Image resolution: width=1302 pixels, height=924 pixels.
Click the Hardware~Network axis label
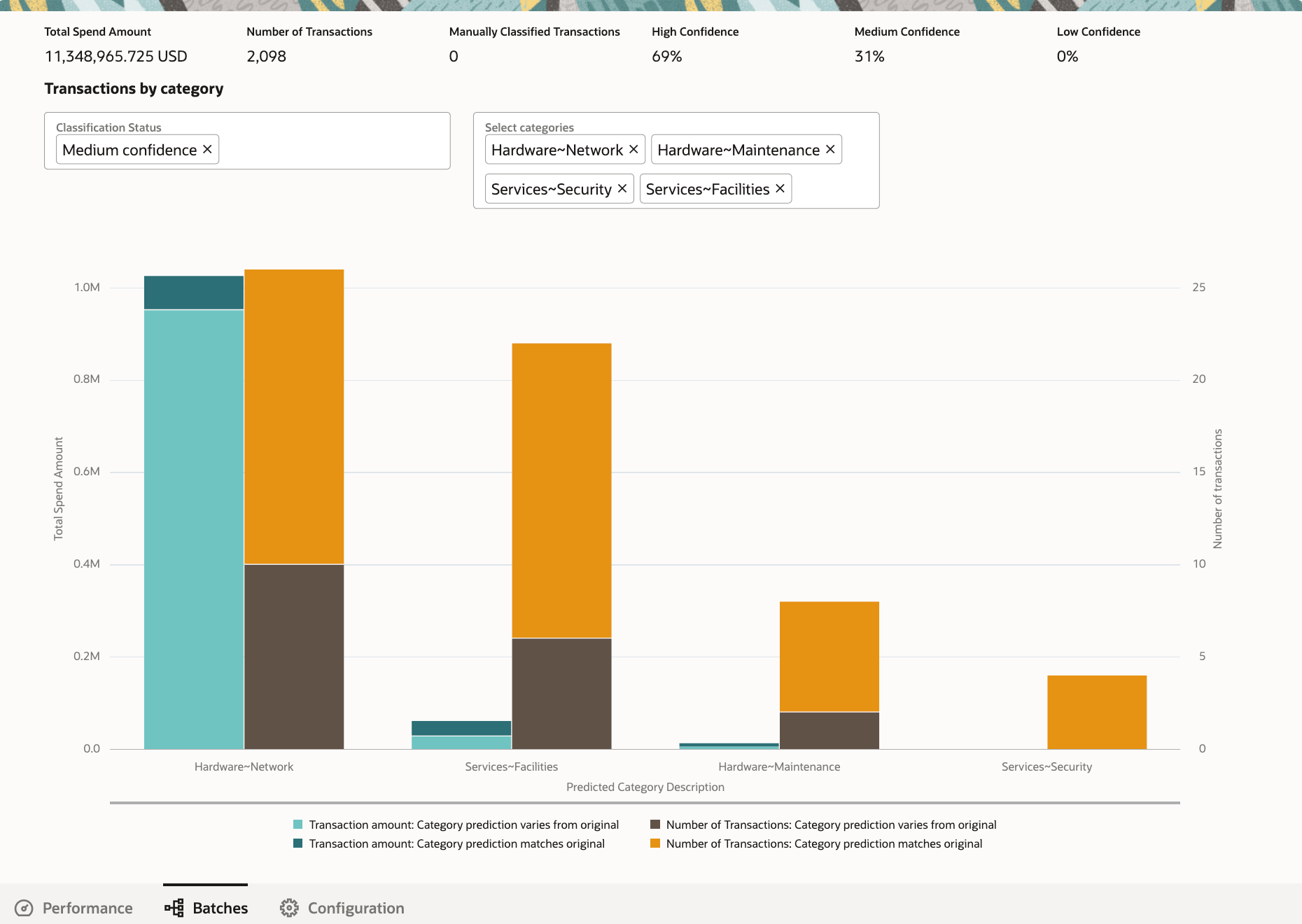[x=244, y=766]
